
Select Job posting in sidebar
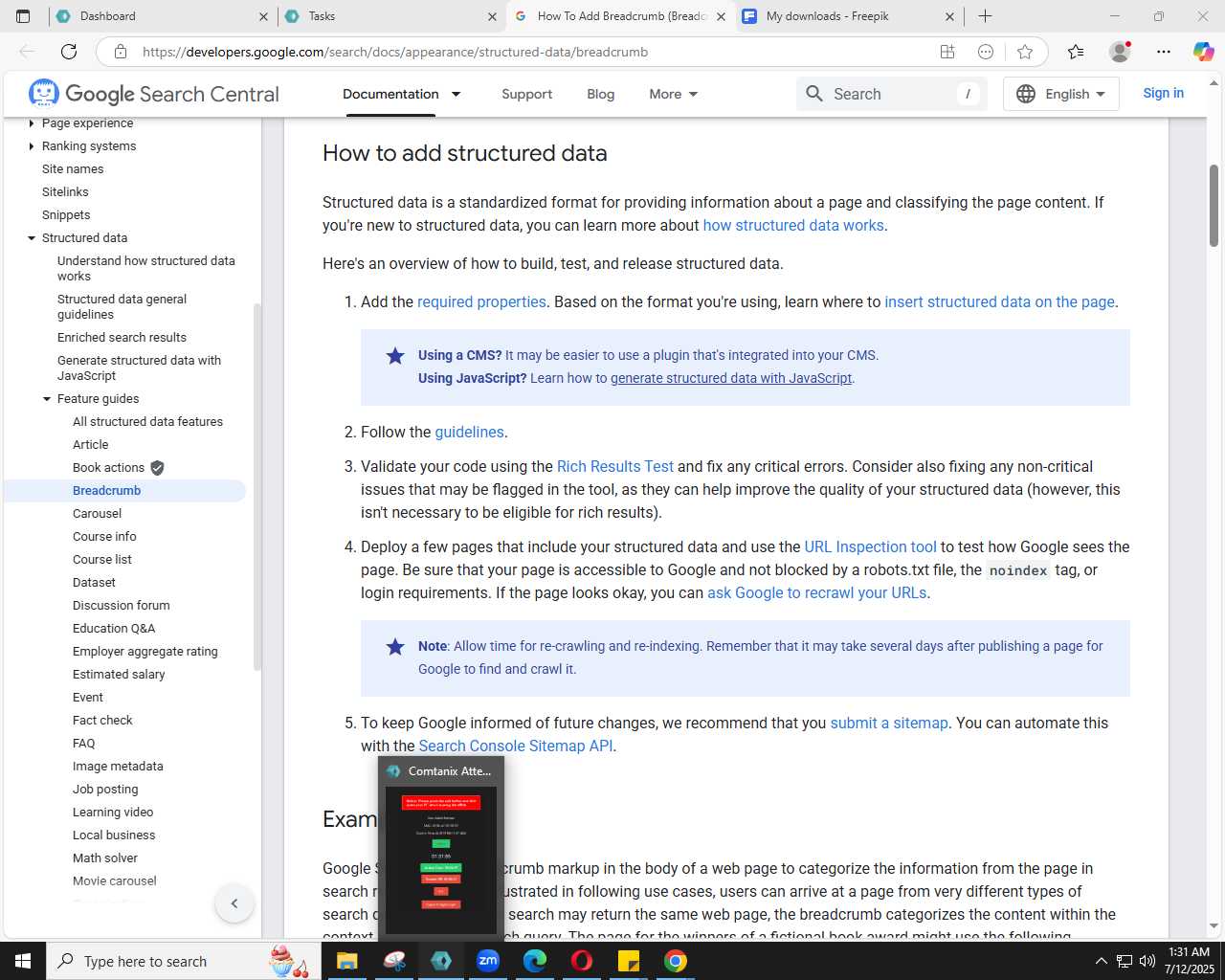click(x=105, y=790)
